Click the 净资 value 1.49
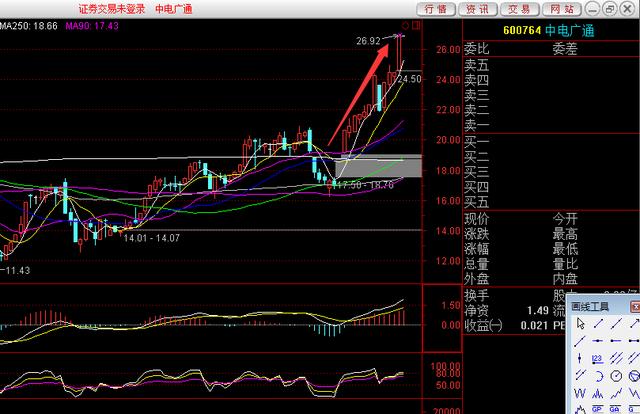Viewport: 640px width, 414px height. point(538,310)
